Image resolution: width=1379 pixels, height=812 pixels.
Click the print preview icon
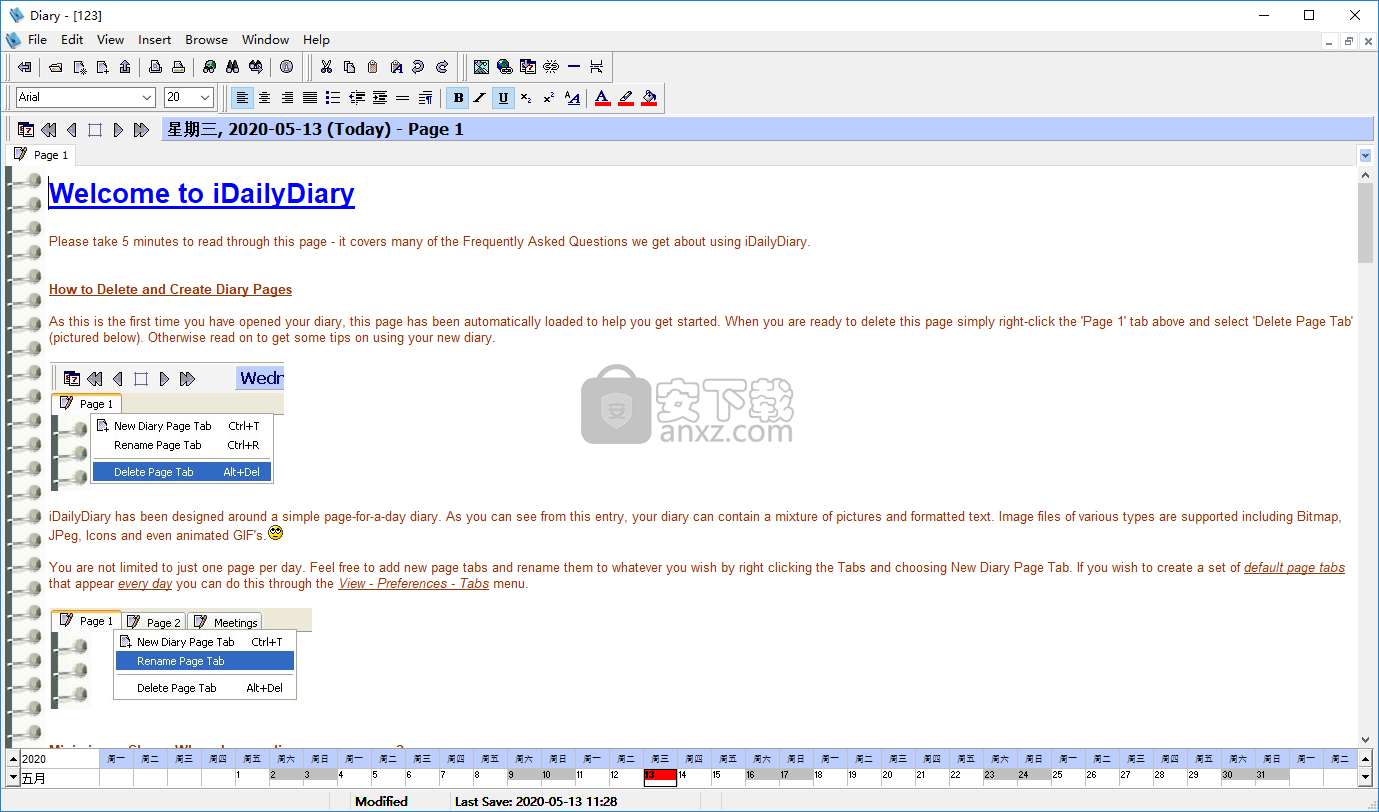pos(155,67)
